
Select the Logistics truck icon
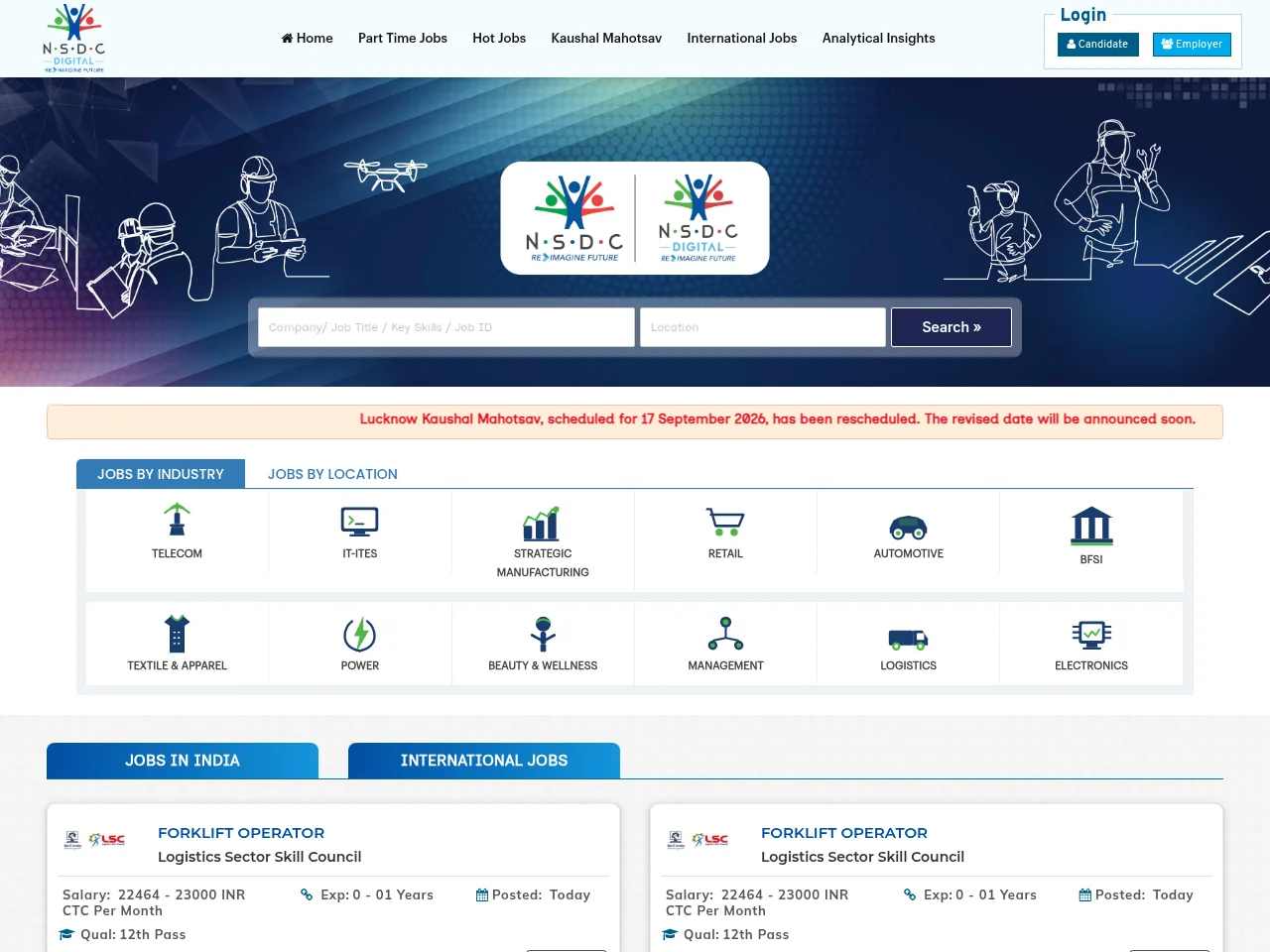tap(908, 639)
